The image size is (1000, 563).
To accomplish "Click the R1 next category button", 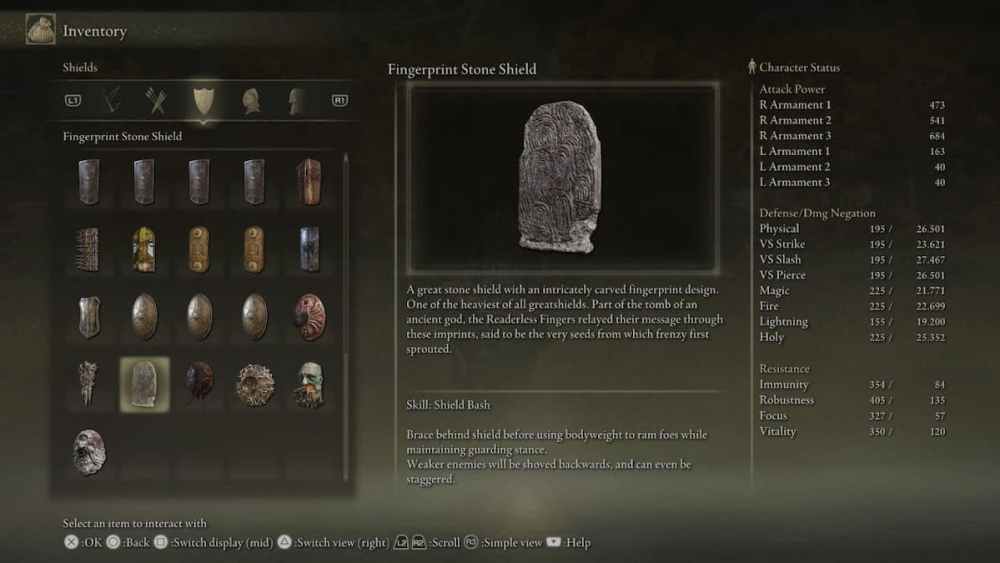I will (x=339, y=100).
